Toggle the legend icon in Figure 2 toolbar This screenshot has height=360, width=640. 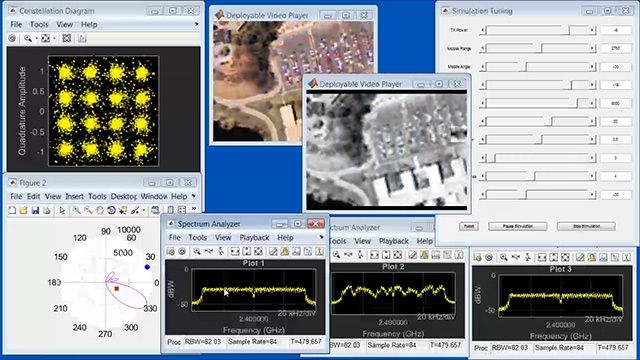[182, 210]
